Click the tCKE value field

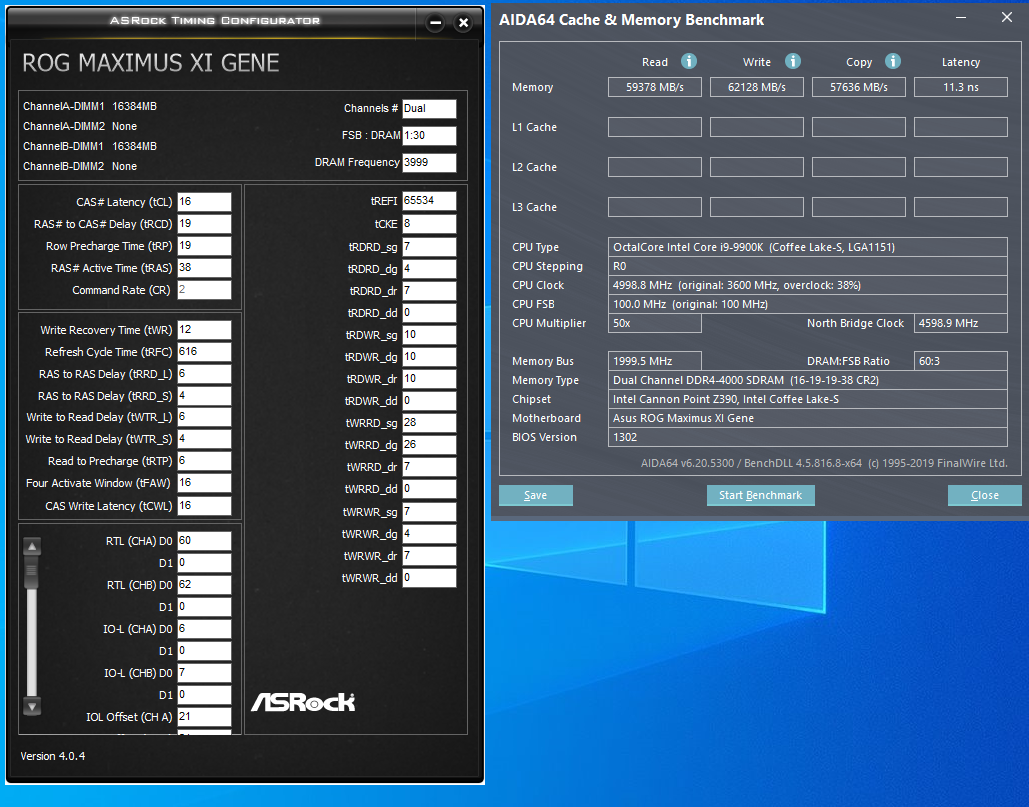(429, 224)
